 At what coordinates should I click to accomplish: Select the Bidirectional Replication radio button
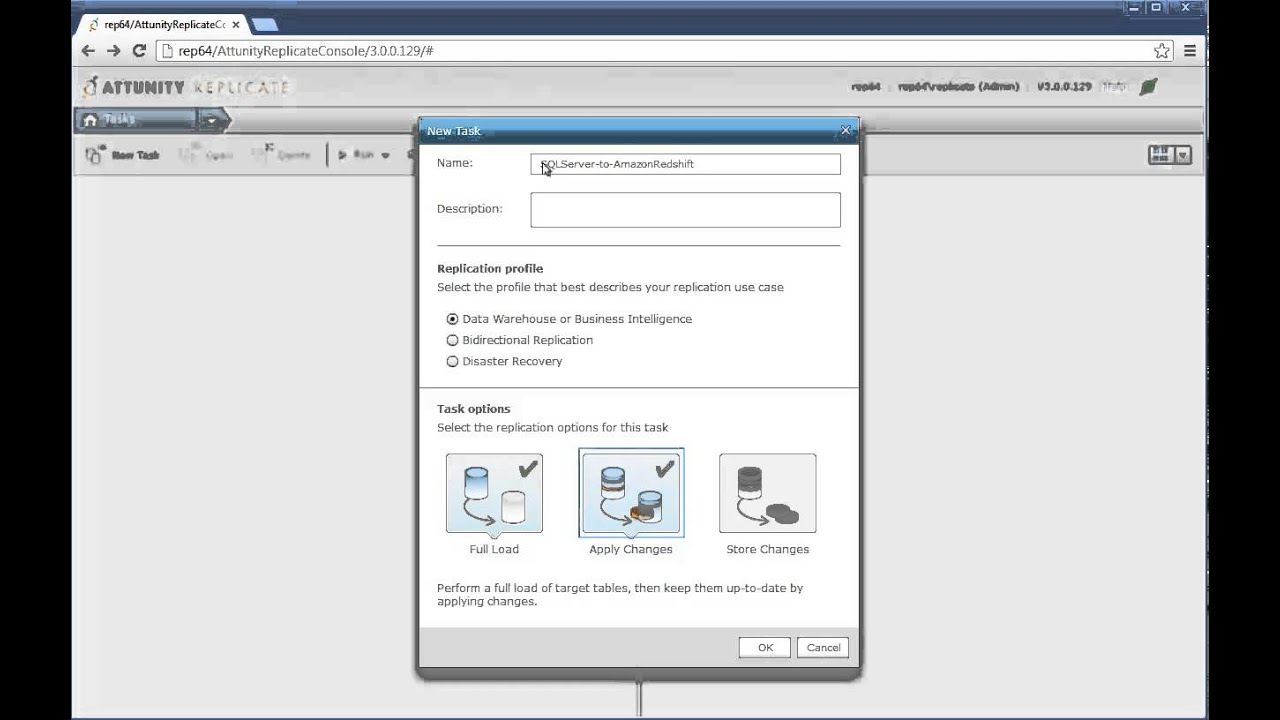pos(452,340)
